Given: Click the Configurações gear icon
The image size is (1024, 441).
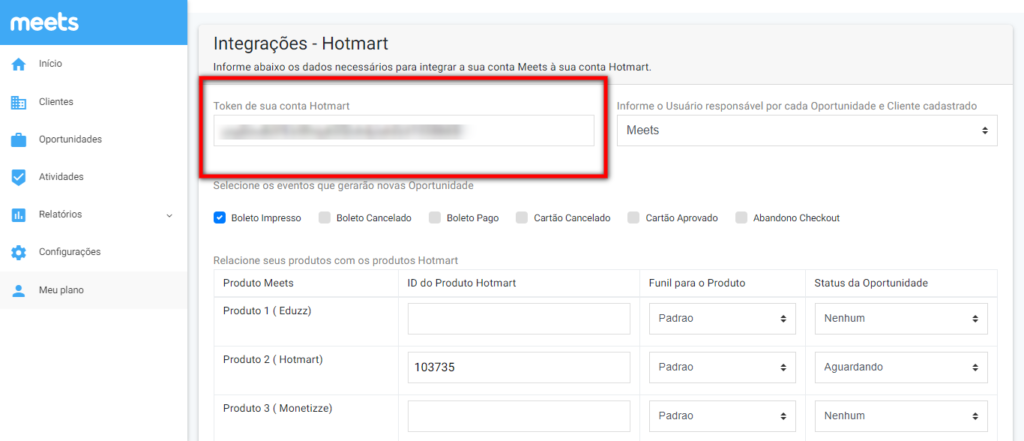Looking at the screenshot, I should (x=19, y=252).
